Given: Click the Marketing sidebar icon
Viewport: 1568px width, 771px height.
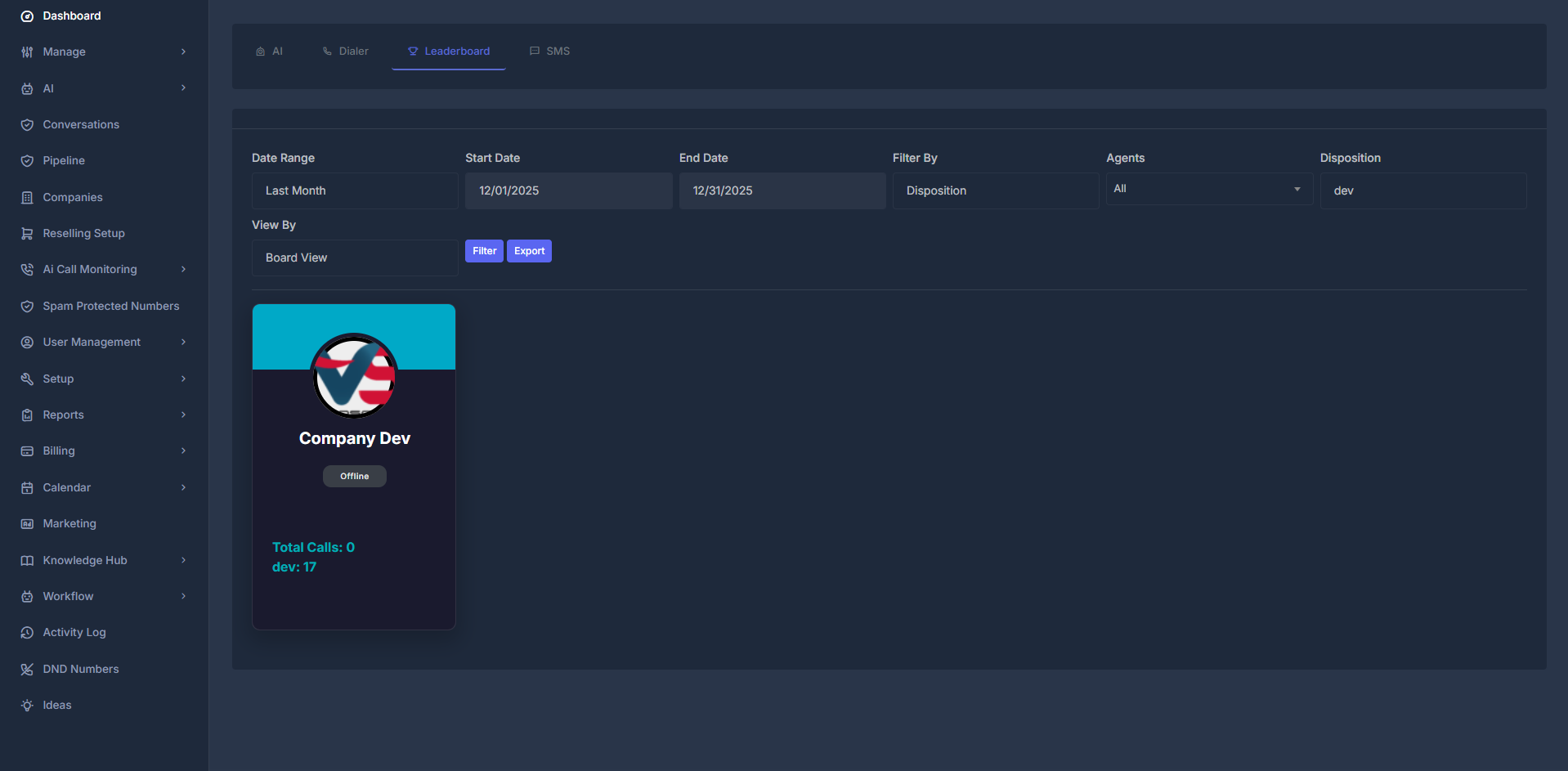Looking at the screenshot, I should (x=27, y=523).
